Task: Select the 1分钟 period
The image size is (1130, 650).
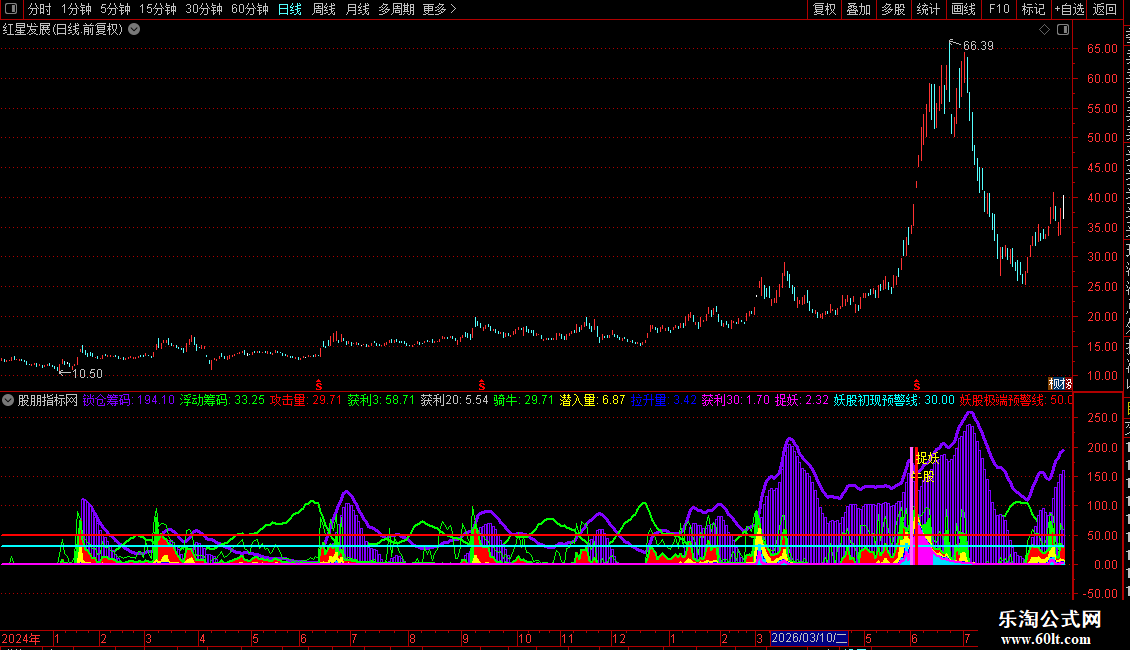Action: (x=76, y=9)
